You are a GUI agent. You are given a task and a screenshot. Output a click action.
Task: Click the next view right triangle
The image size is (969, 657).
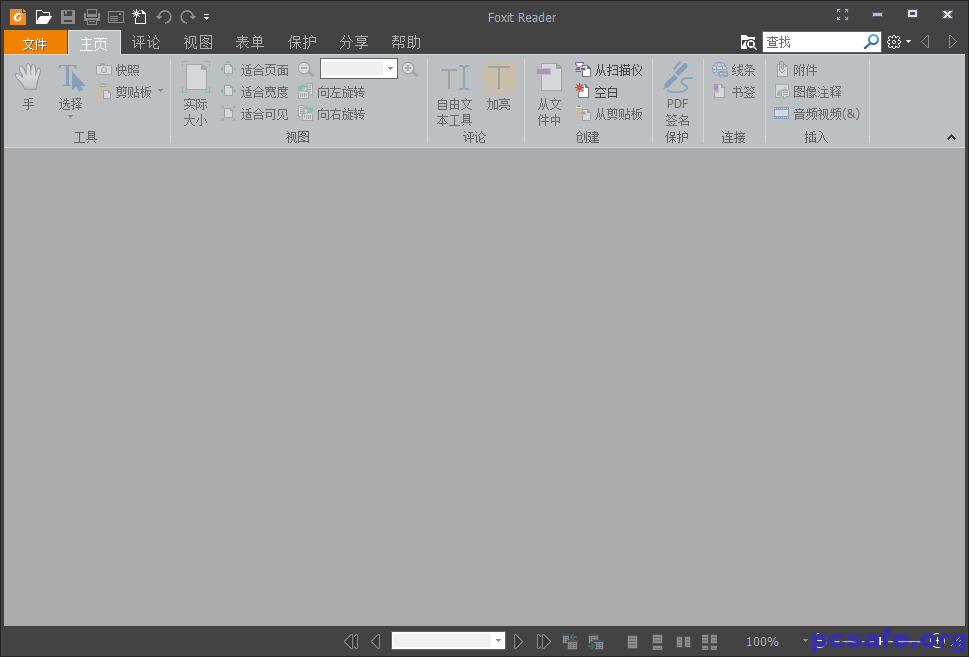(x=952, y=42)
